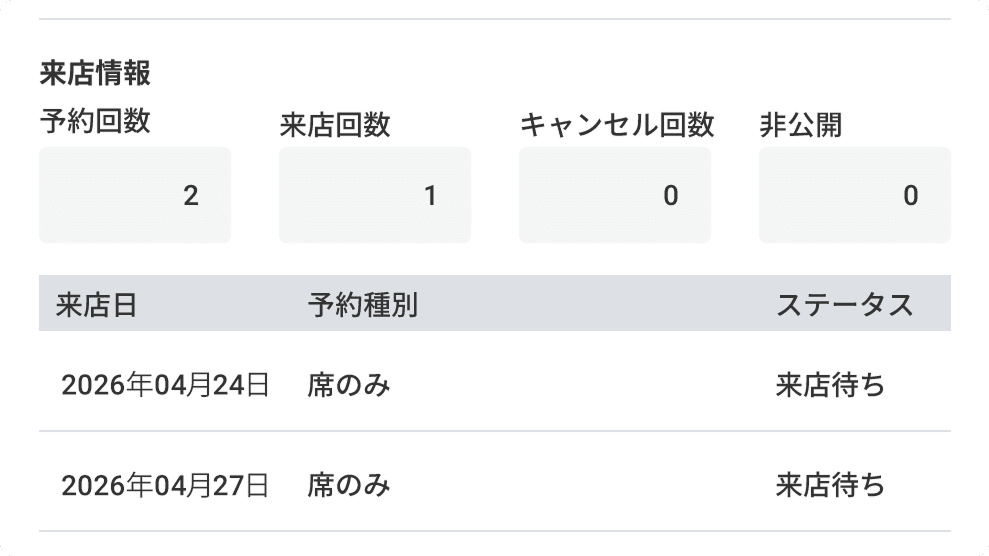Click the value 1 under 来店回数
This screenshot has width=989, height=556.
point(431,196)
